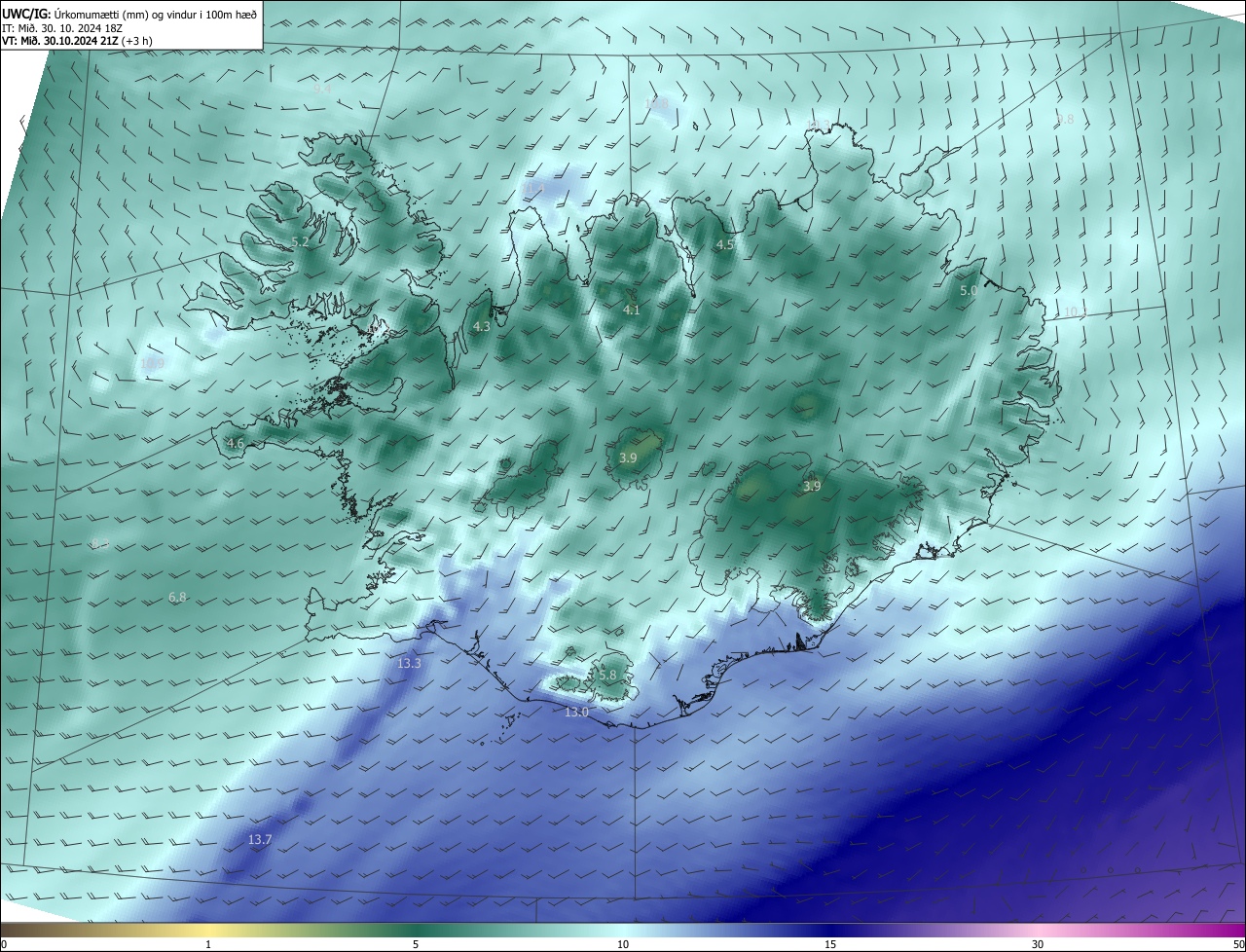Click the 5 tick on the colour scale
1246x952 pixels.
click(416, 944)
